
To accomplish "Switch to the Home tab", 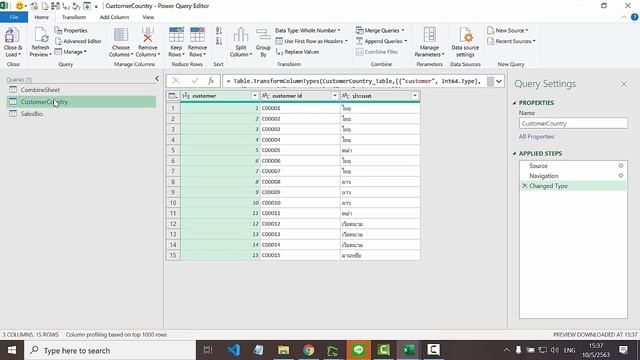I will (42, 17).
